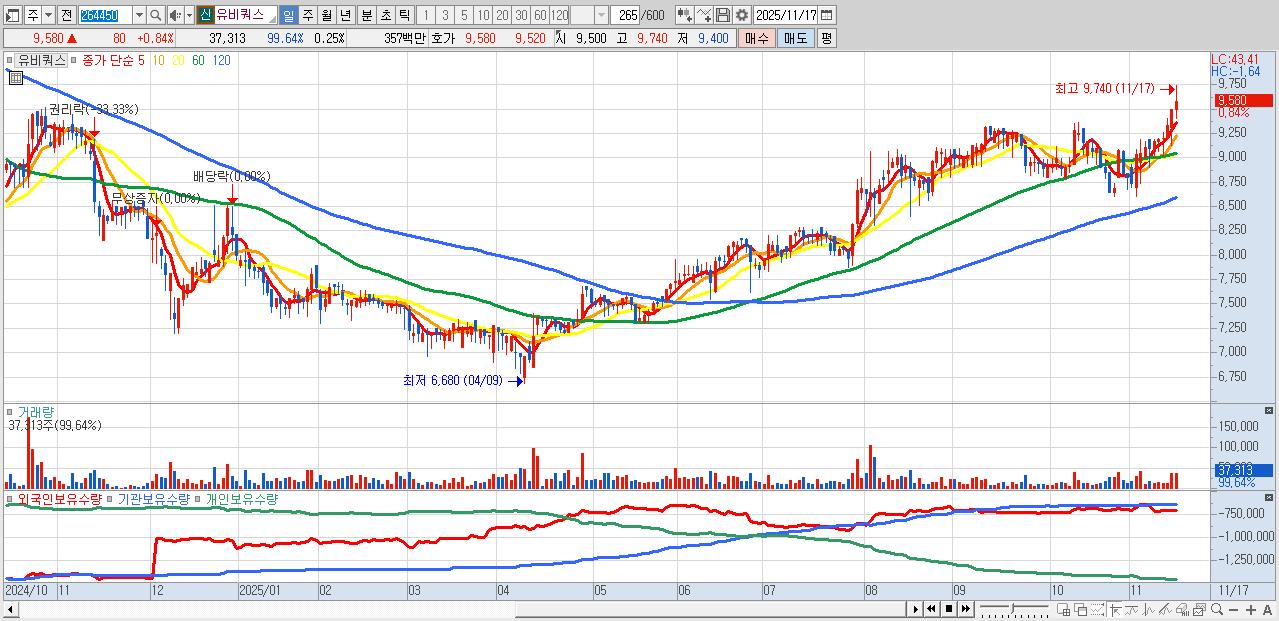Zoom out with the minus icon
This screenshot has width=1279, height=621.
point(1234,609)
